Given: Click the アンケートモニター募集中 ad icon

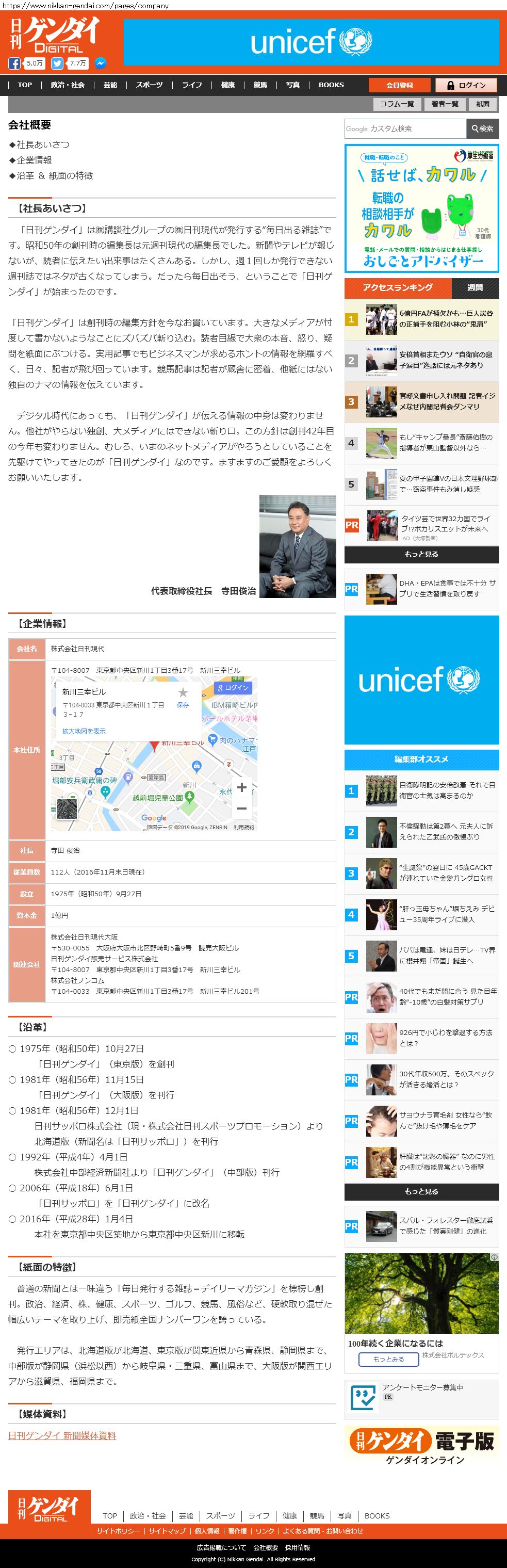Looking at the screenshot, I should pyautogui.click(x=364, y=1397).
